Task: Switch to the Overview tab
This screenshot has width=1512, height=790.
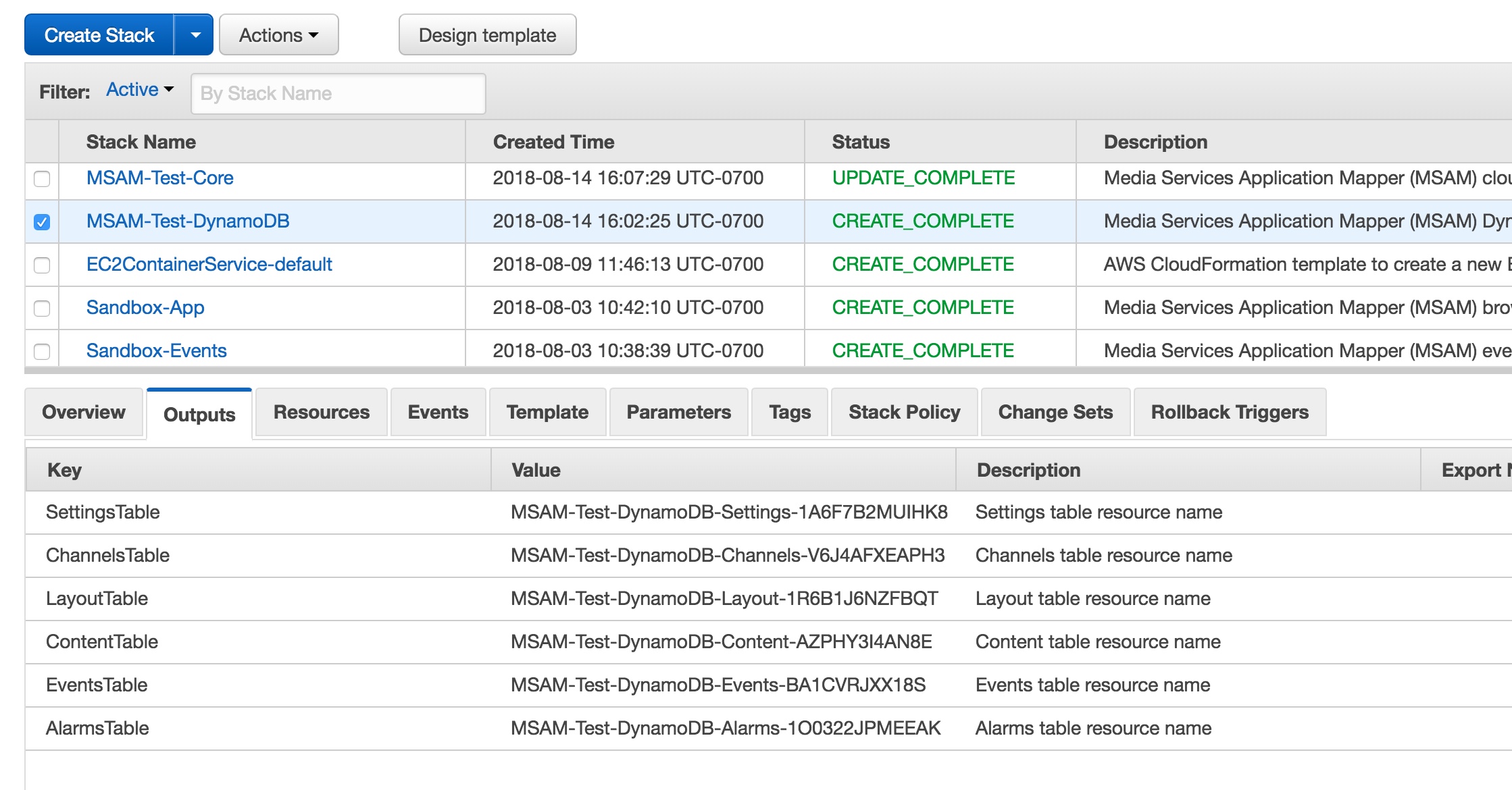Action: coord(84,412)
